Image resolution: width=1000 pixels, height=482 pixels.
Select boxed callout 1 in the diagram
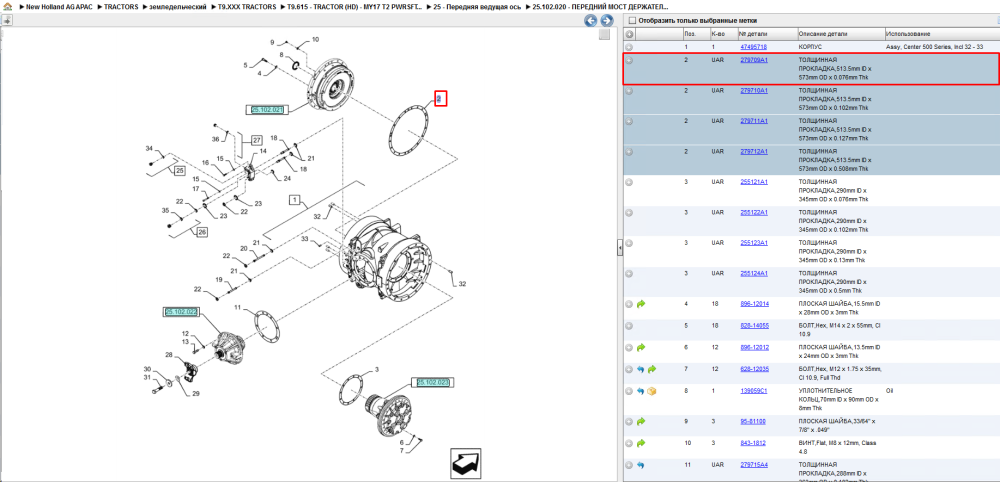click(294, 200)
